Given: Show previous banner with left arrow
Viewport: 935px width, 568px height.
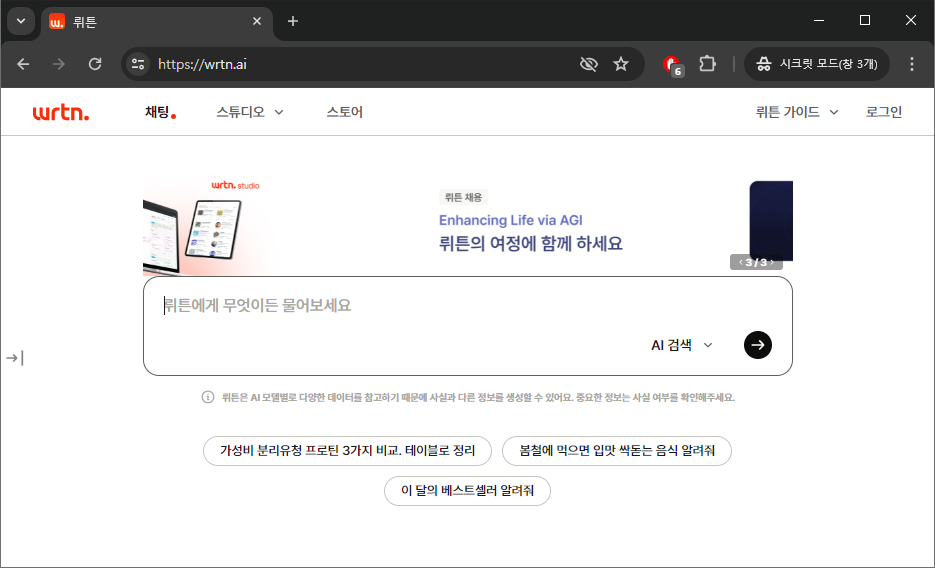Looking at the screenshot, I should (x=741, y=262).
